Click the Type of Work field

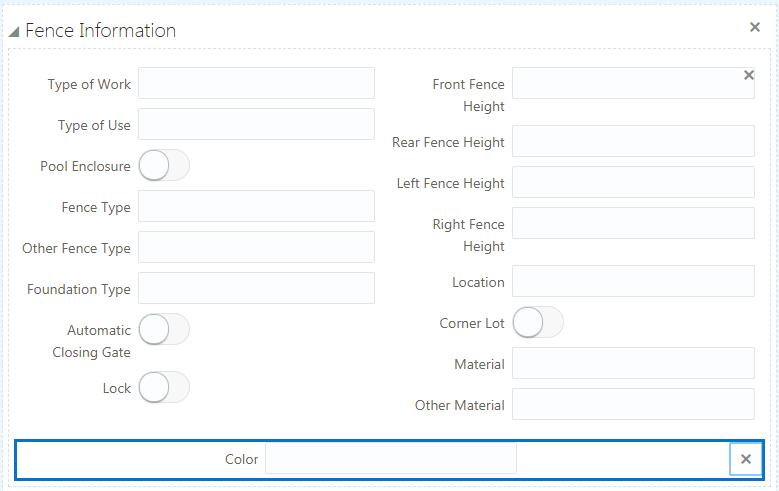256,83
